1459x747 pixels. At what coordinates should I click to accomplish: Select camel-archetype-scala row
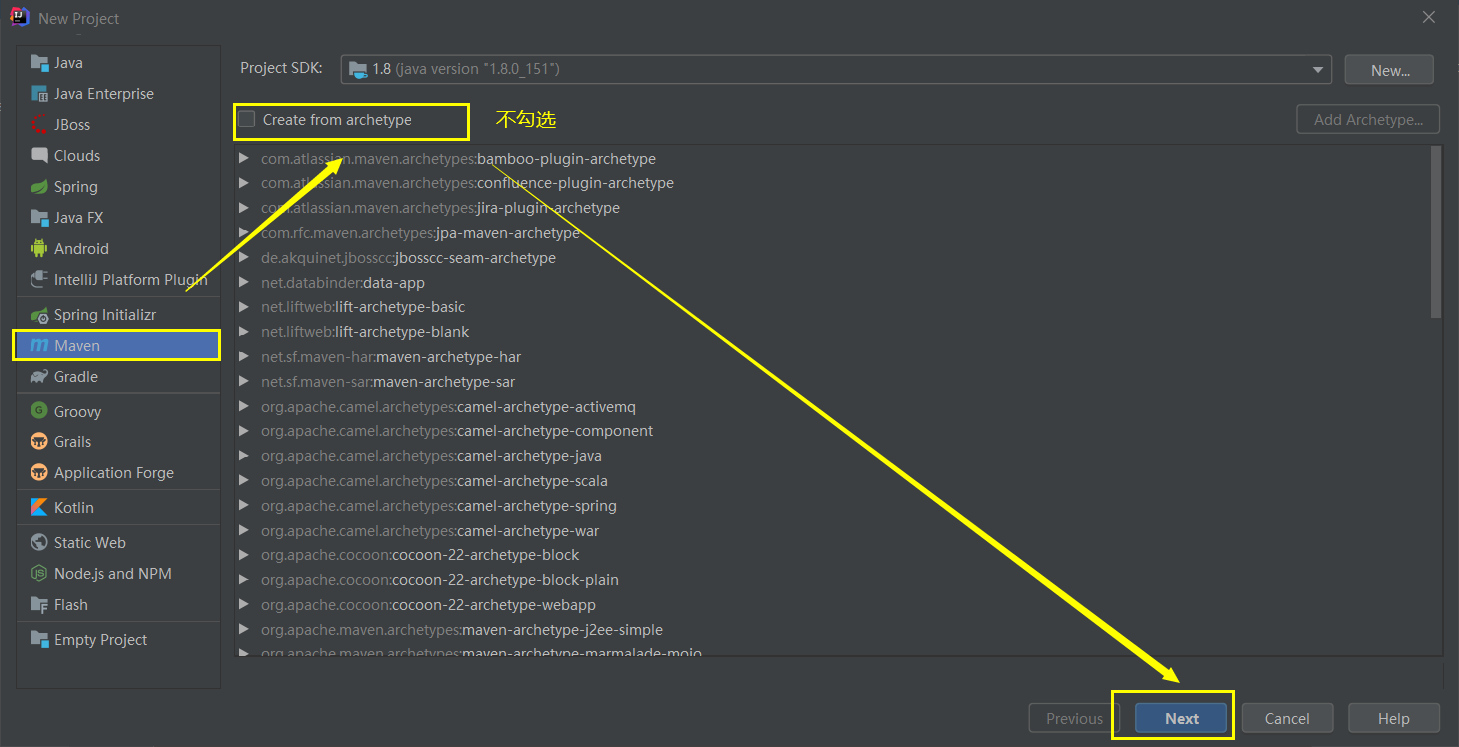click(831, 480)
